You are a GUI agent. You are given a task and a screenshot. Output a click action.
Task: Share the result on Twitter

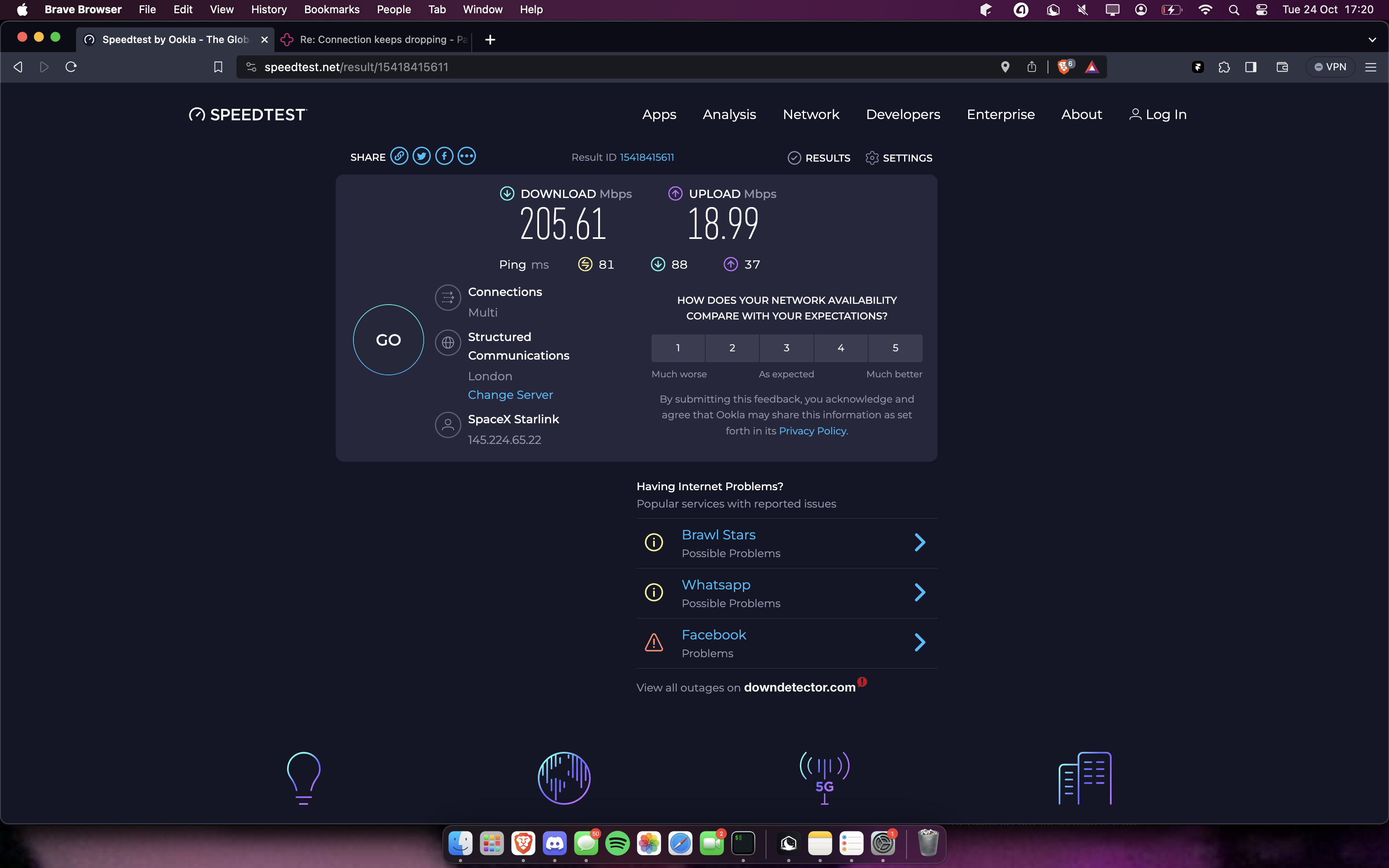pyautogui.click(x=421, y=156)
